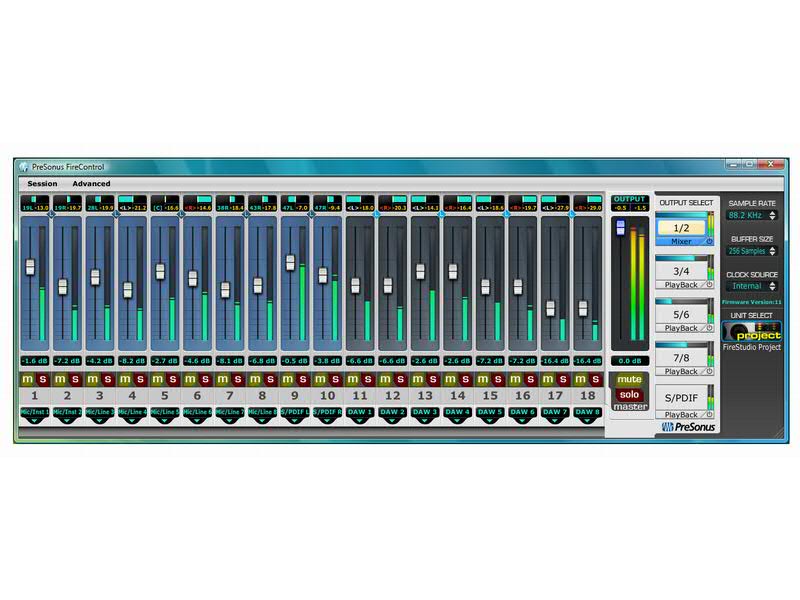Image resolution: width=800 pixels, height=600 pixels.
Task: Select the 7/8 output mix
Action: tap(681, 358)
